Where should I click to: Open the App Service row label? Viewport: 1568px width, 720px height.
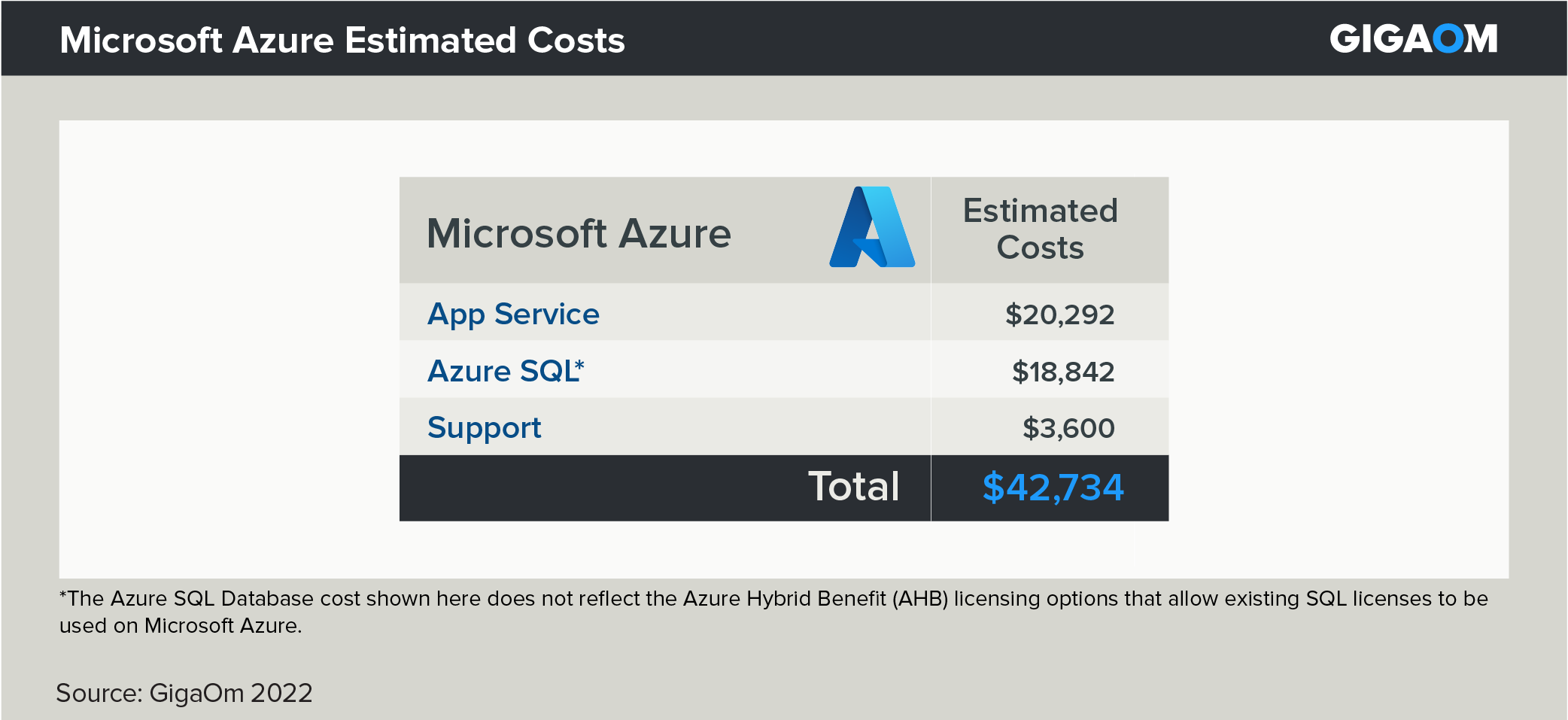(513, 314)
